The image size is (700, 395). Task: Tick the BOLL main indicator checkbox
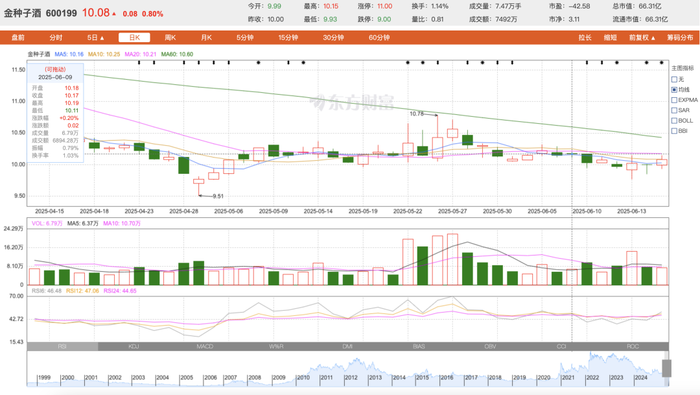(x=674, y=121)
